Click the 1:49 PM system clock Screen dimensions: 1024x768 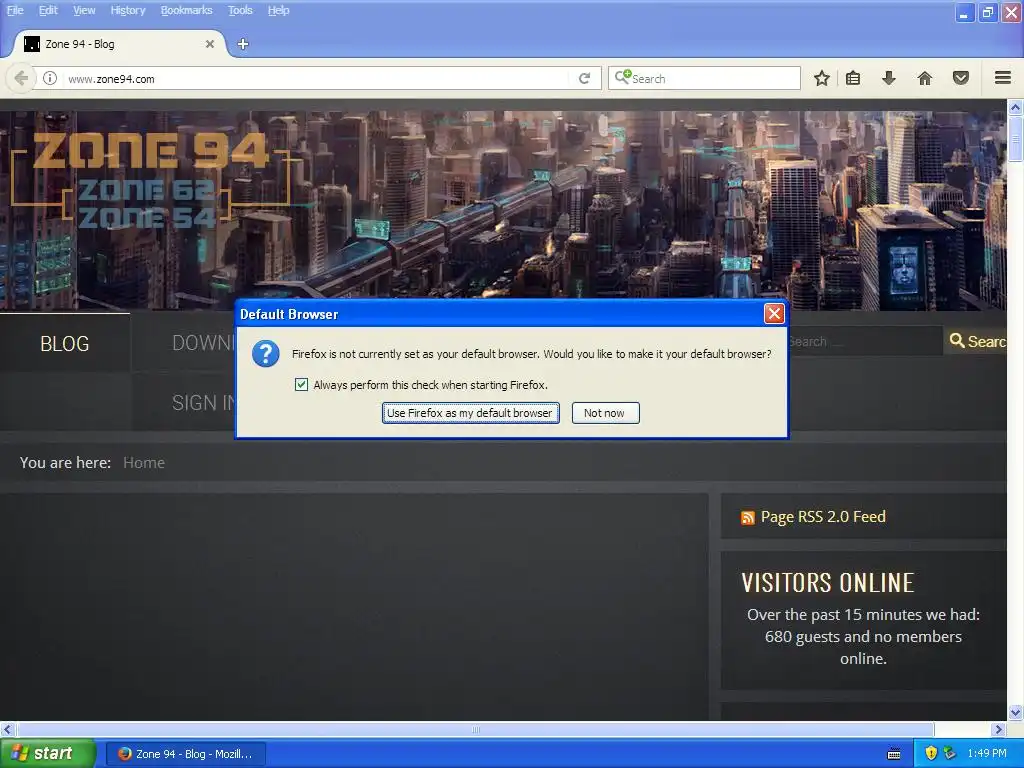pyautogui.click(x=987, y=753)
